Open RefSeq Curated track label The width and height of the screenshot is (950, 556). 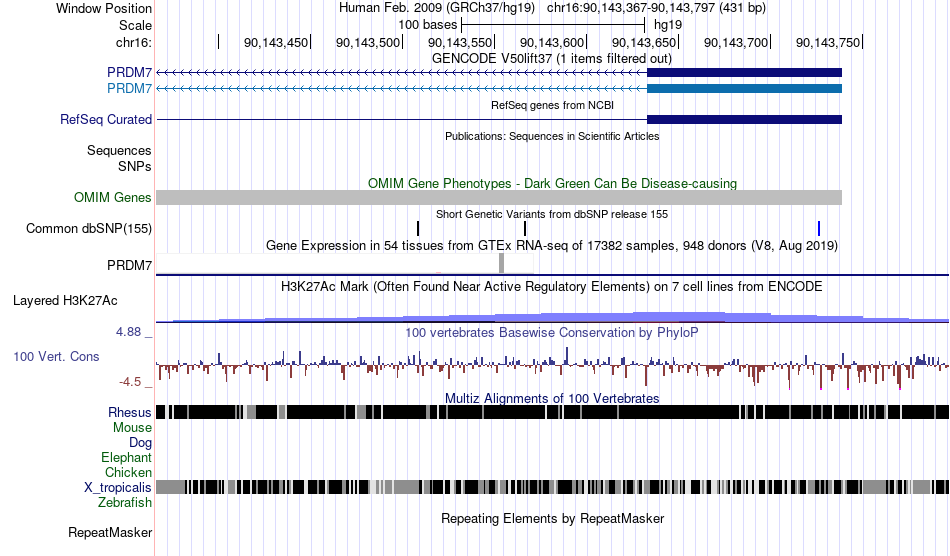tap(106, 119)
